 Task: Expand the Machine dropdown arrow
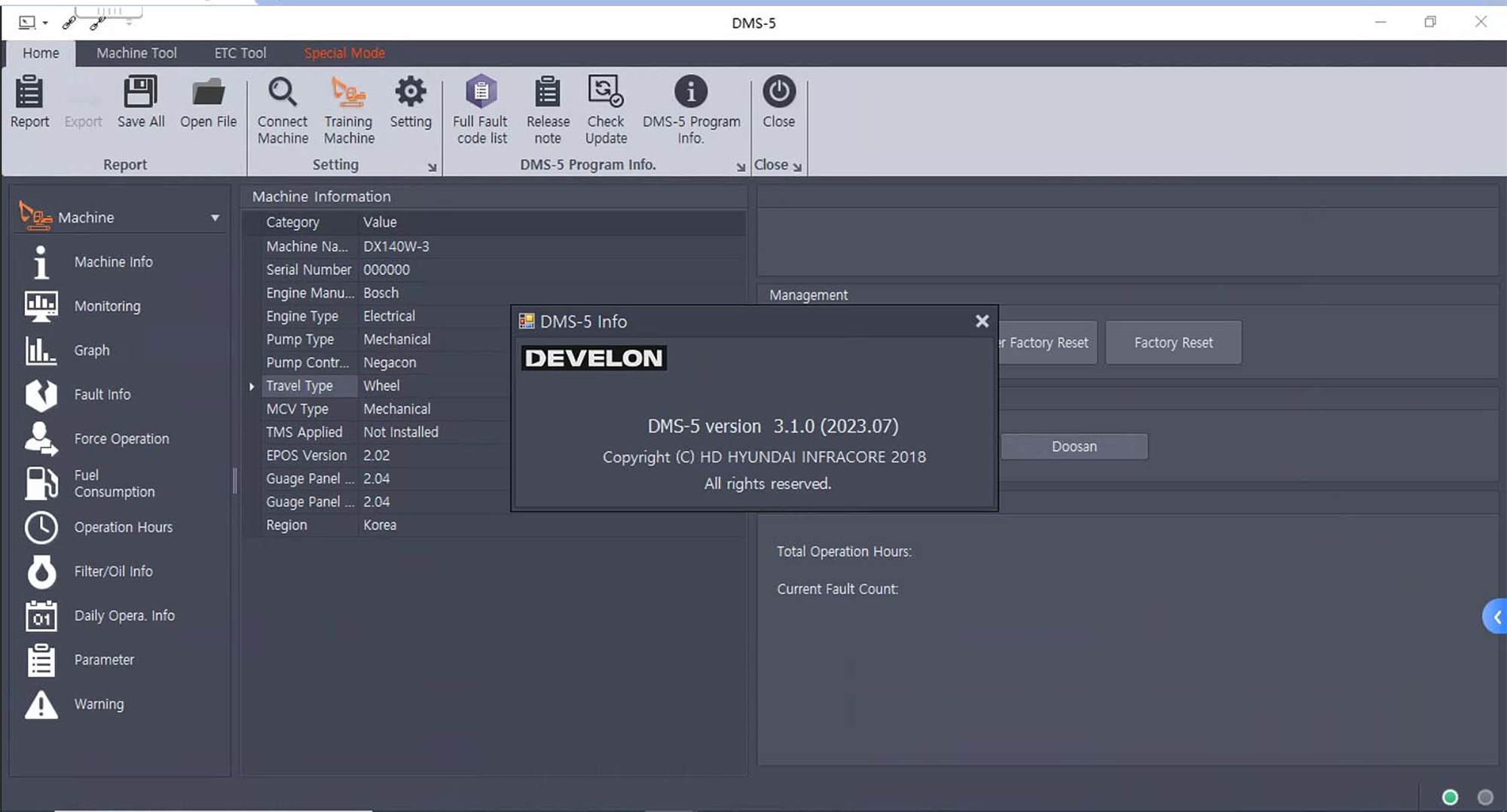tap(215, 218)
